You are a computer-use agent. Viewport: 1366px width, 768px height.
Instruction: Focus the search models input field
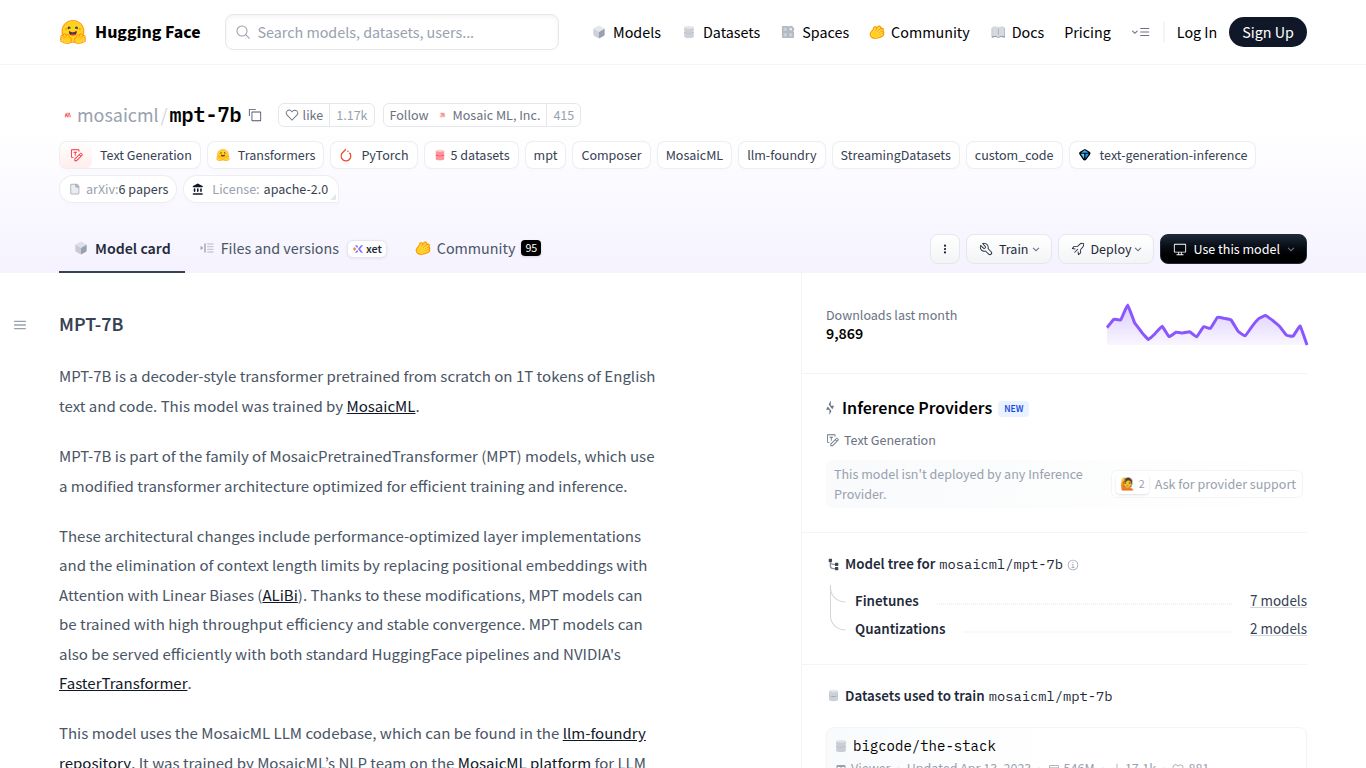pyautogui.click(x=392, y=32)
